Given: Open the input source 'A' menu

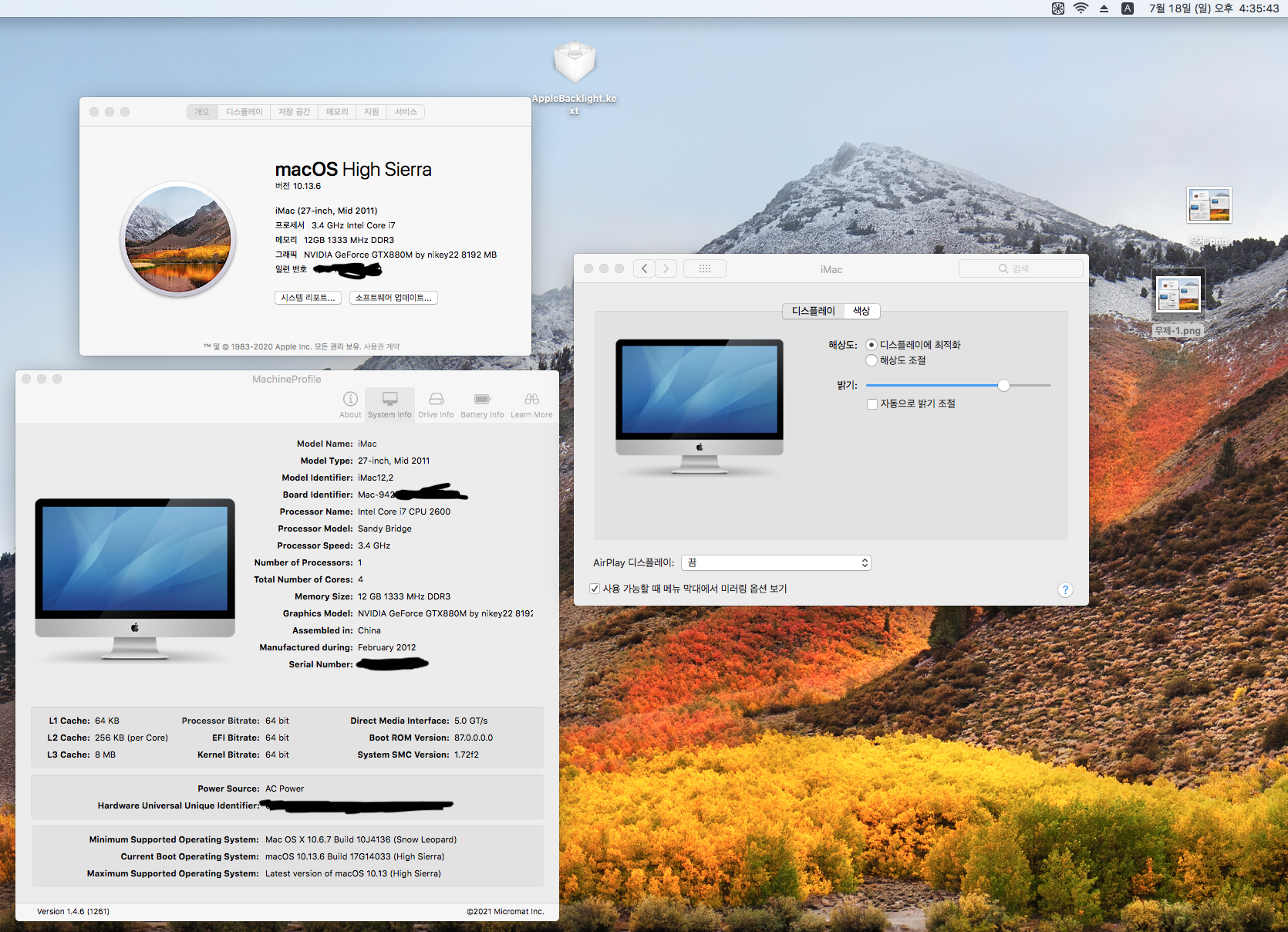Looking at the screenshot, I should [1128, 8].
